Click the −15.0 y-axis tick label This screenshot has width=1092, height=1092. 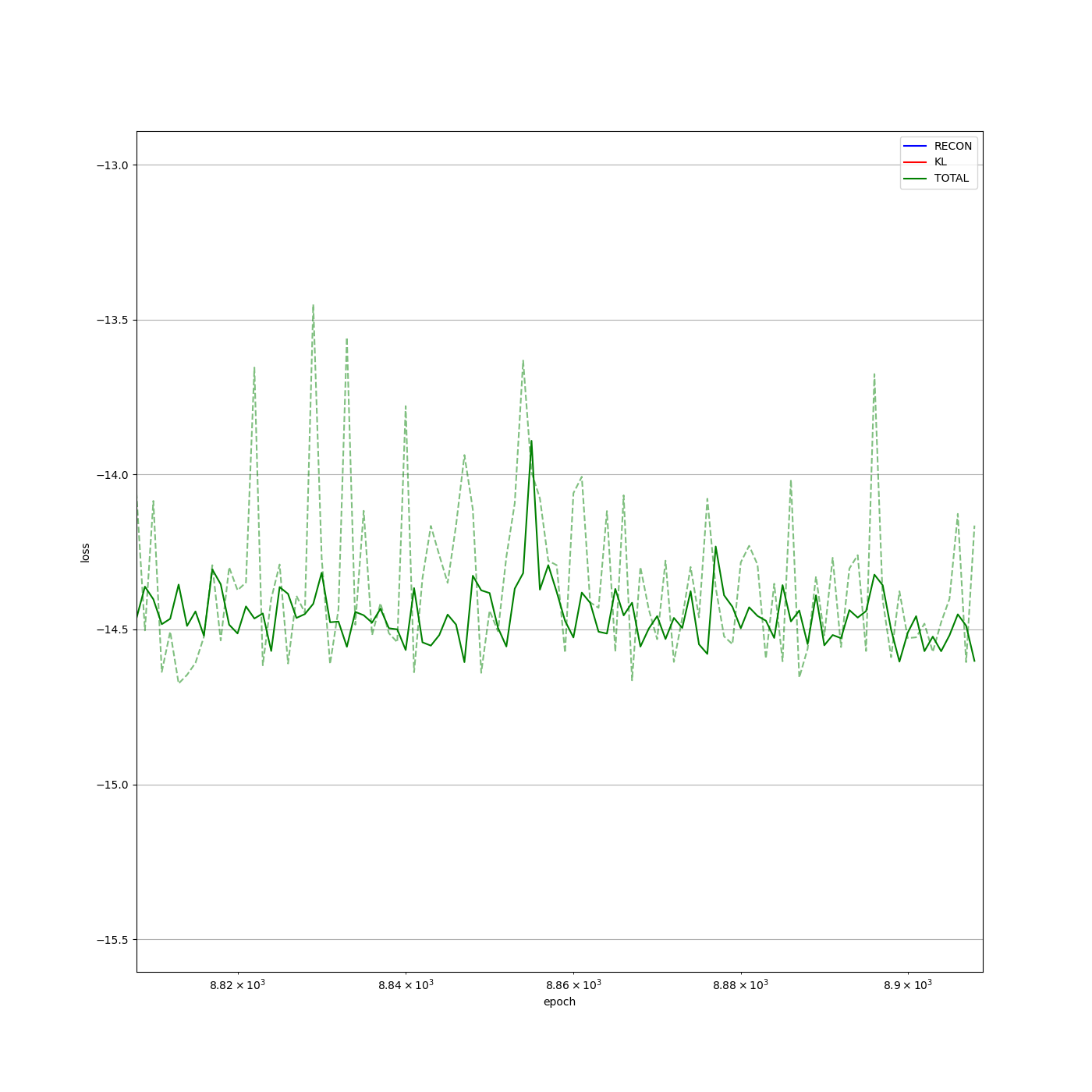112,785
